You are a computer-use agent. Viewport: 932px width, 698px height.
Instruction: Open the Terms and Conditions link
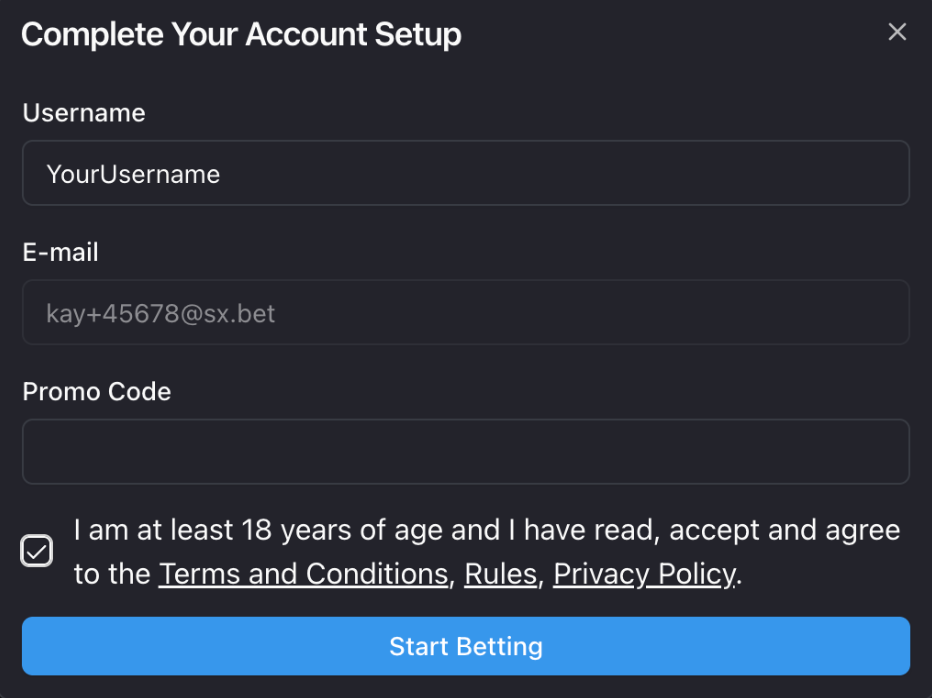tap(303, 574)
